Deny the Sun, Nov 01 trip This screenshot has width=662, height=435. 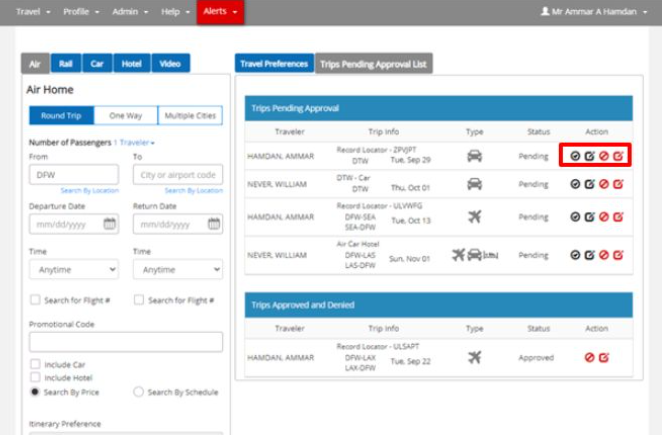tap(604, 255)
